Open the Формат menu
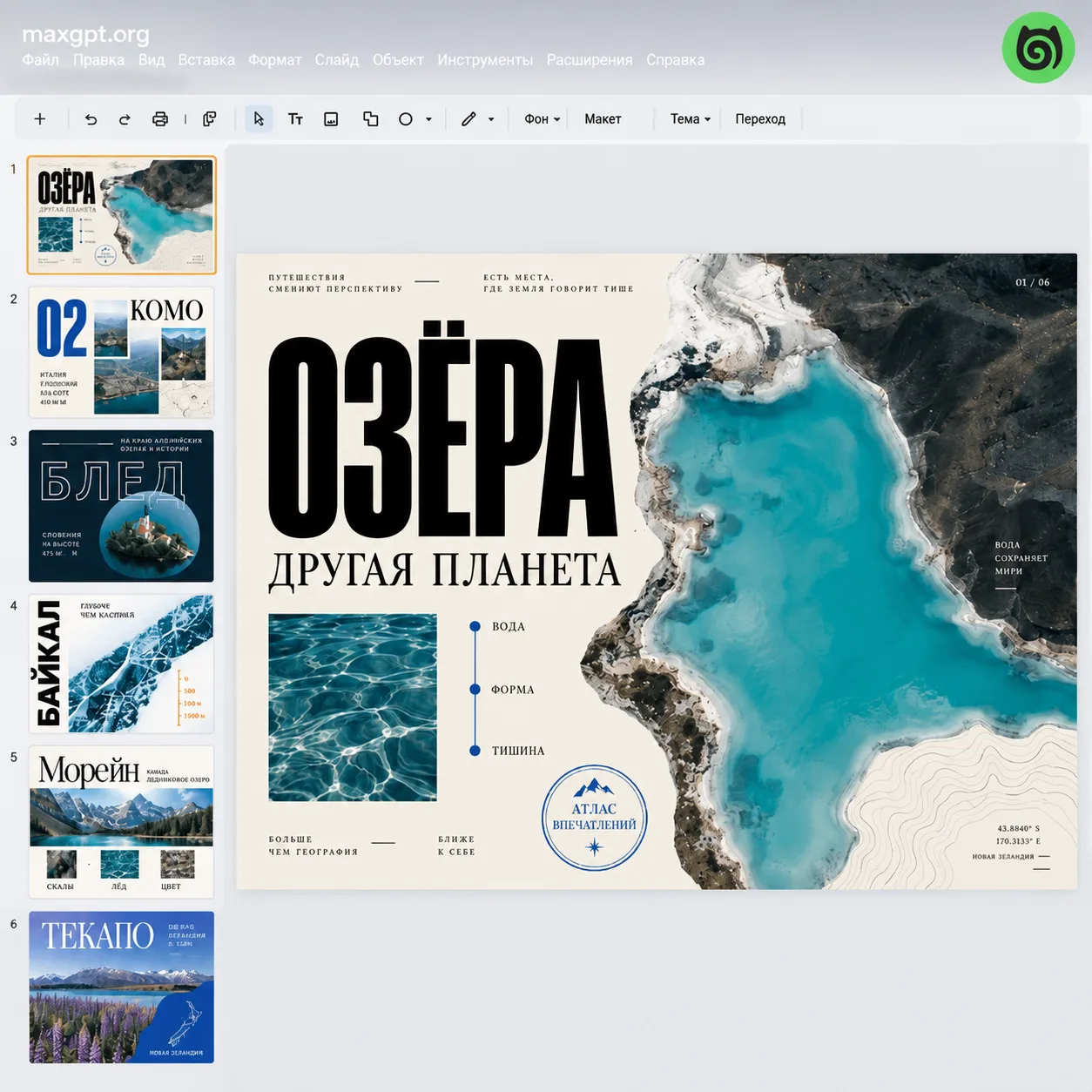 275,60
